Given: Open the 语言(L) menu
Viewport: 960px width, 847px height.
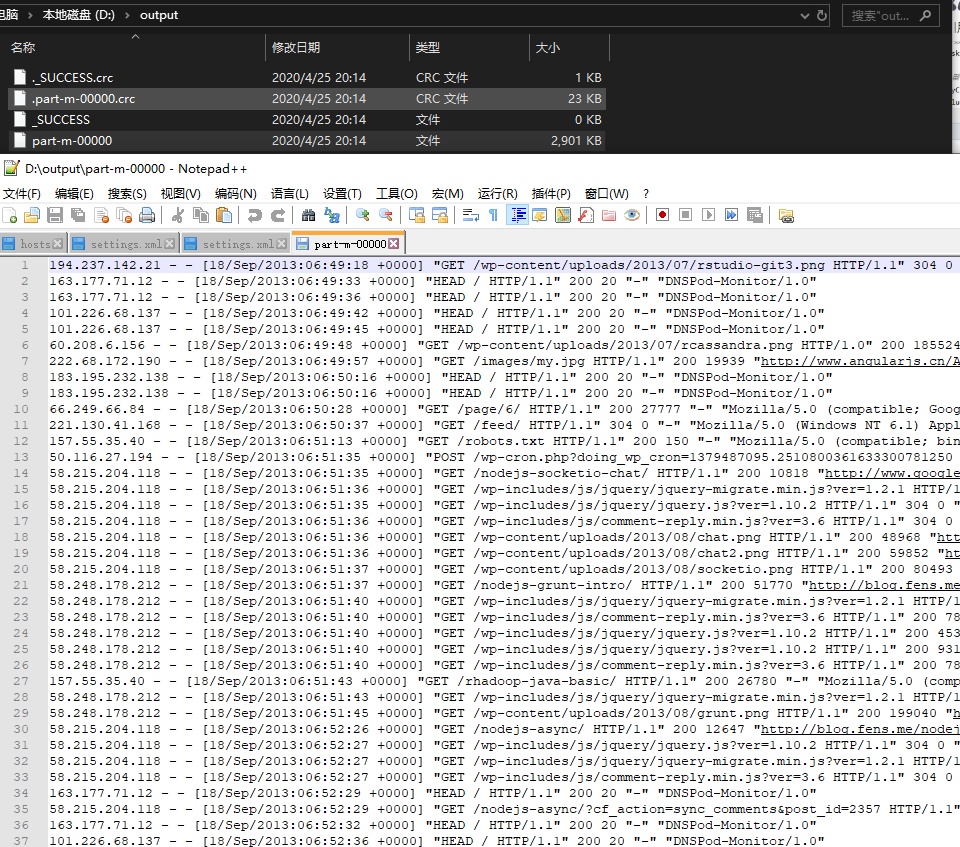Looking at the screenshot, I should 290,194.
